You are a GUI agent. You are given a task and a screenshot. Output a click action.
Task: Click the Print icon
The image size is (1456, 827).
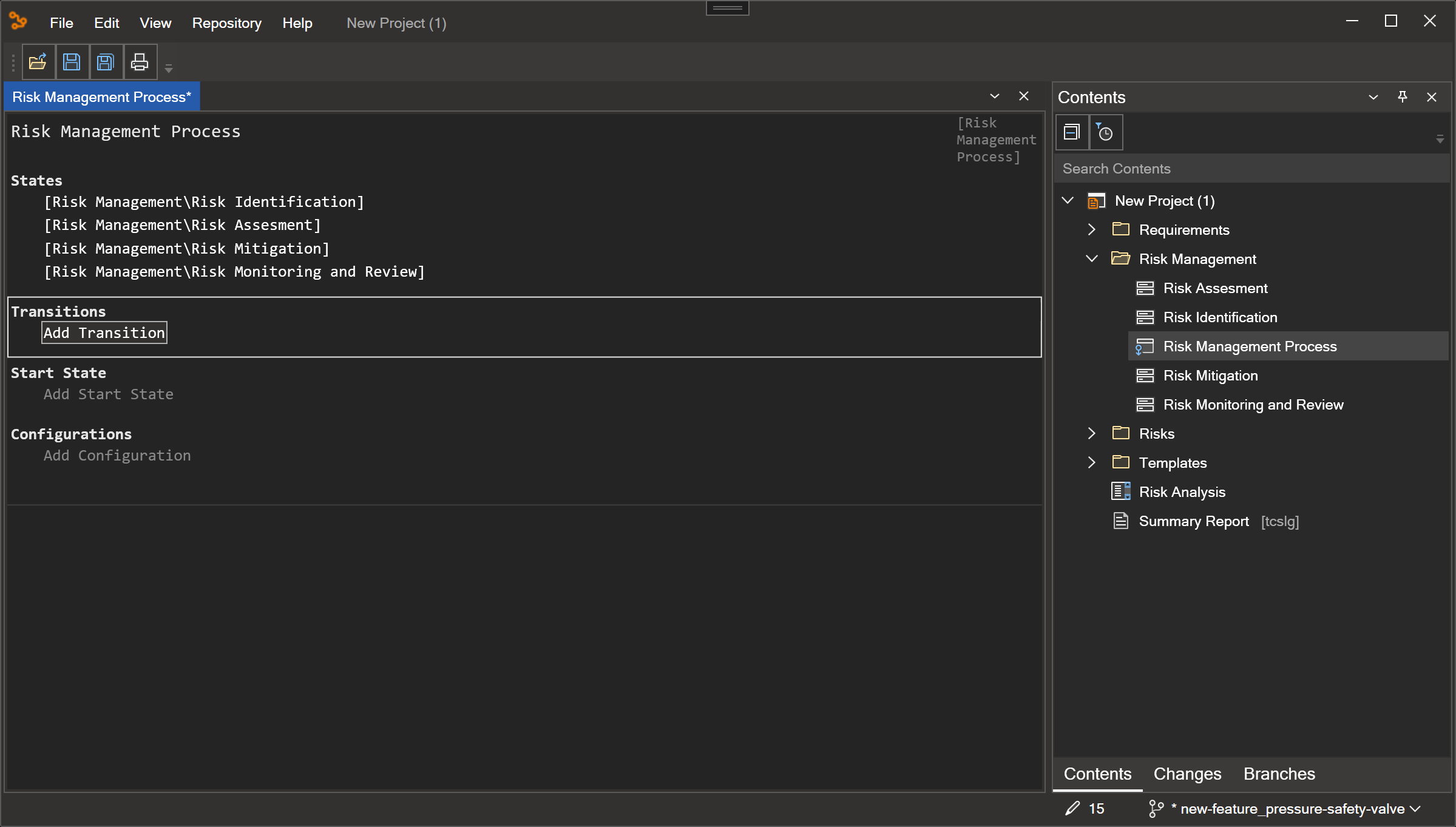139,61
